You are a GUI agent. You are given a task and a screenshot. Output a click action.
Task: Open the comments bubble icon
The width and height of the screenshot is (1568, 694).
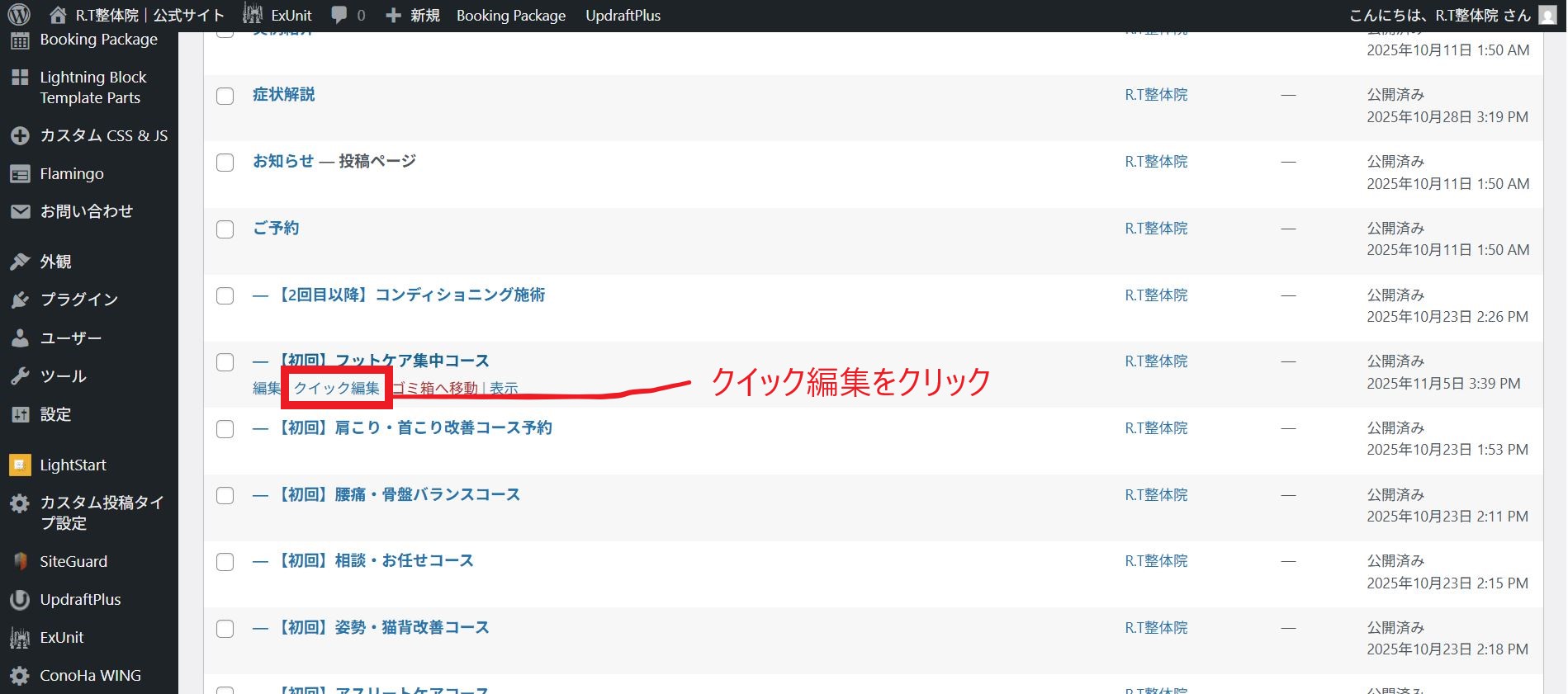coord(339,15)
